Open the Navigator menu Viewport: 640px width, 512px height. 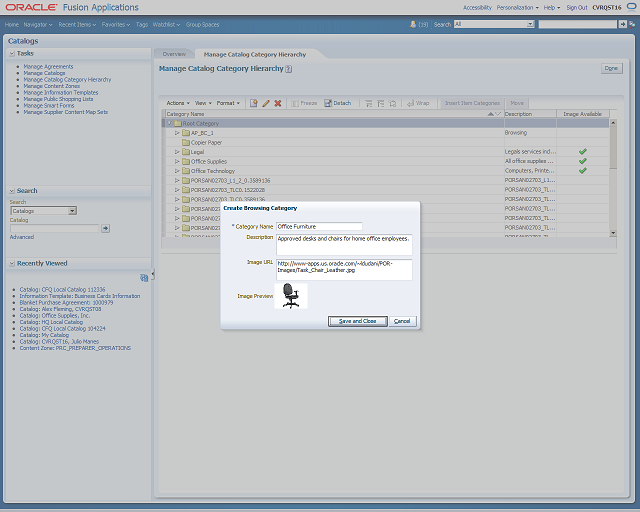(x=38, y=24)
